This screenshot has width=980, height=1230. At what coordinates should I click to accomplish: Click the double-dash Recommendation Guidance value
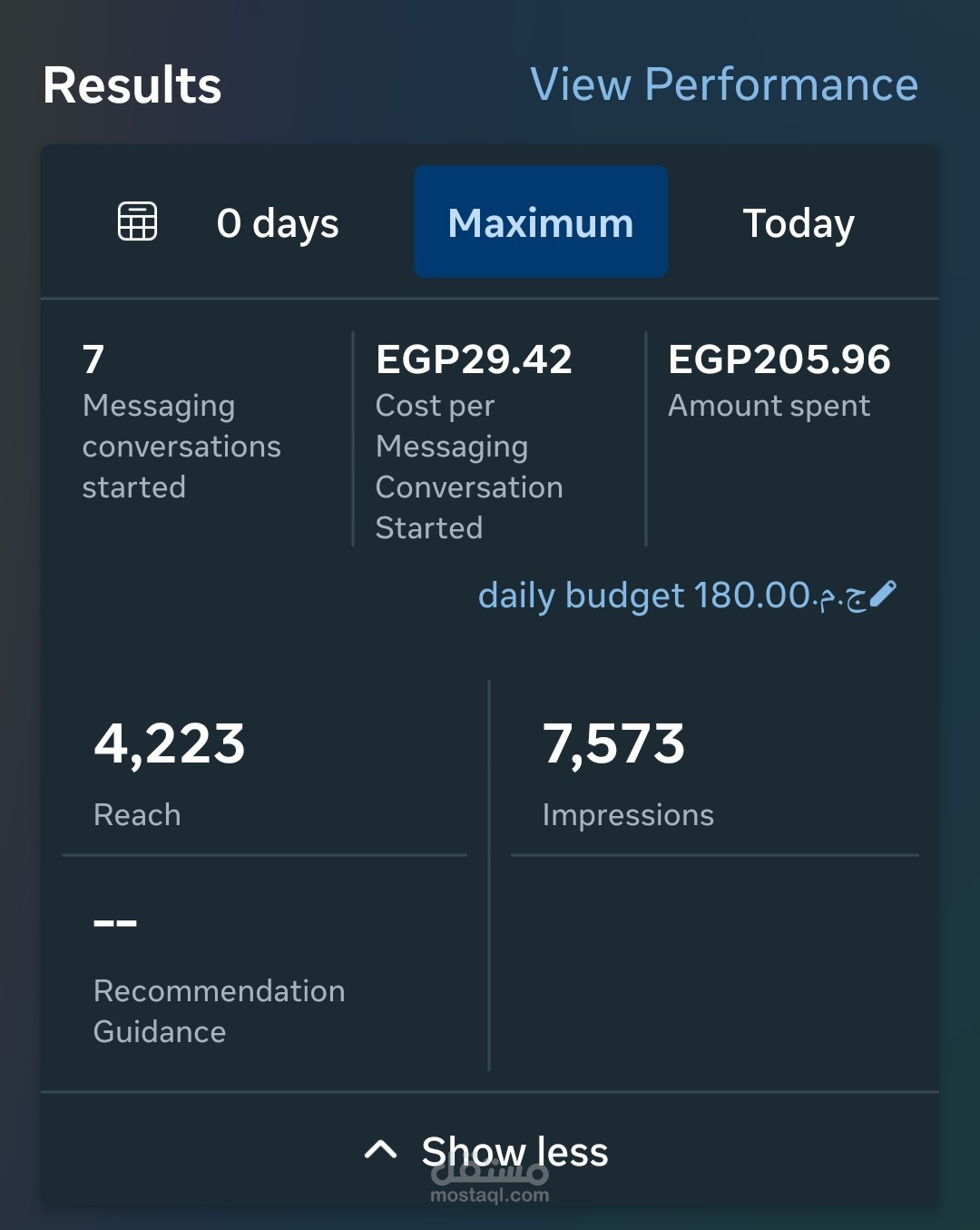(115, 923)
